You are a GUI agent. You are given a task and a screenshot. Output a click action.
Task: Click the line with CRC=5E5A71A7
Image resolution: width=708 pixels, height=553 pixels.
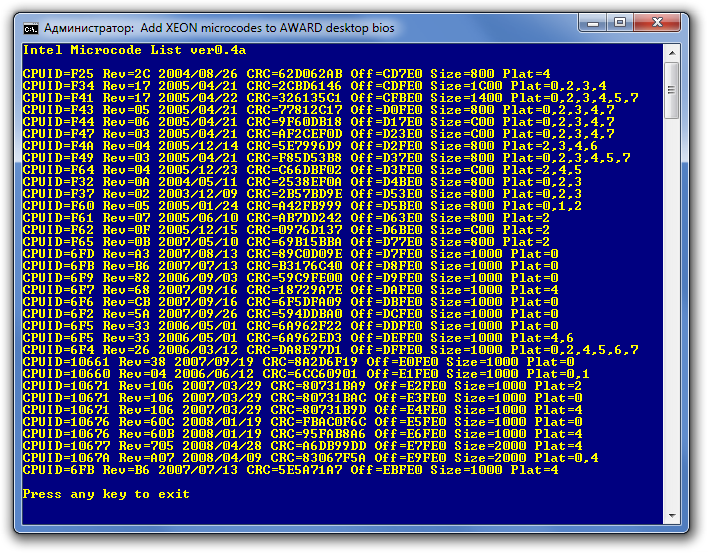click(290, 470)
